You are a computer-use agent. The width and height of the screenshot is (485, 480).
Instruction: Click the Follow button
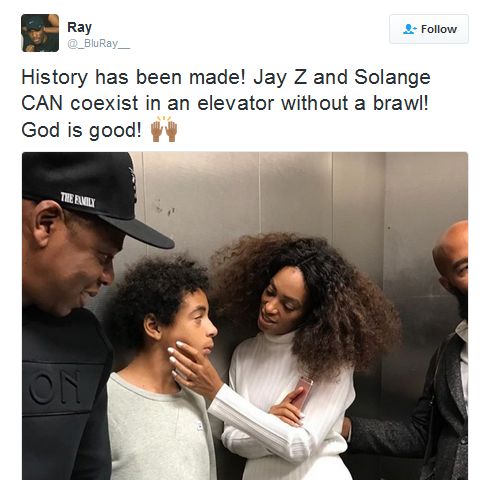click(429, 29)
